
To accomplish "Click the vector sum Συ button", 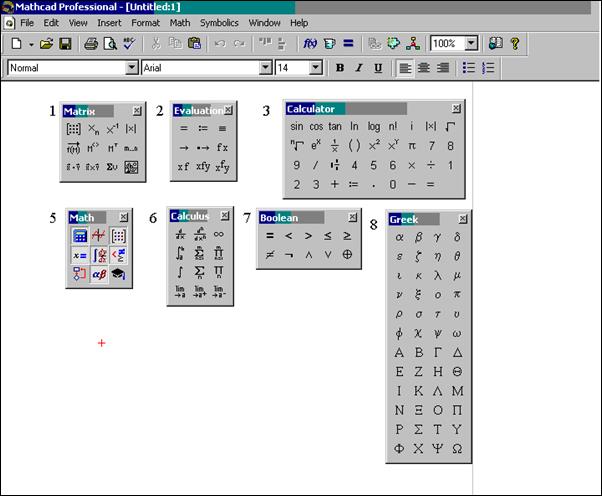I will click(112, 167).
